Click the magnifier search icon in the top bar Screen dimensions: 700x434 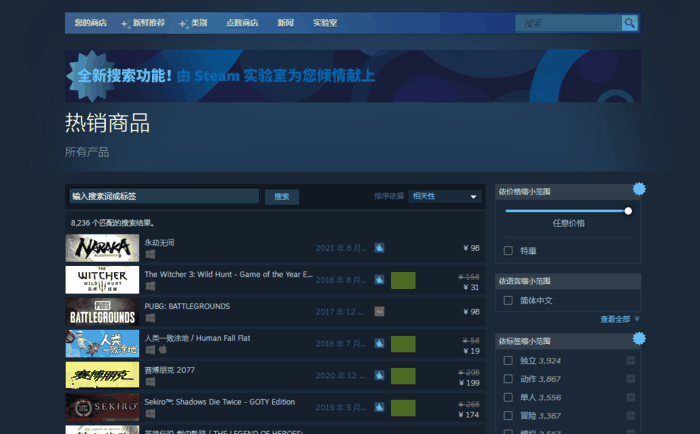pos(629,23)
